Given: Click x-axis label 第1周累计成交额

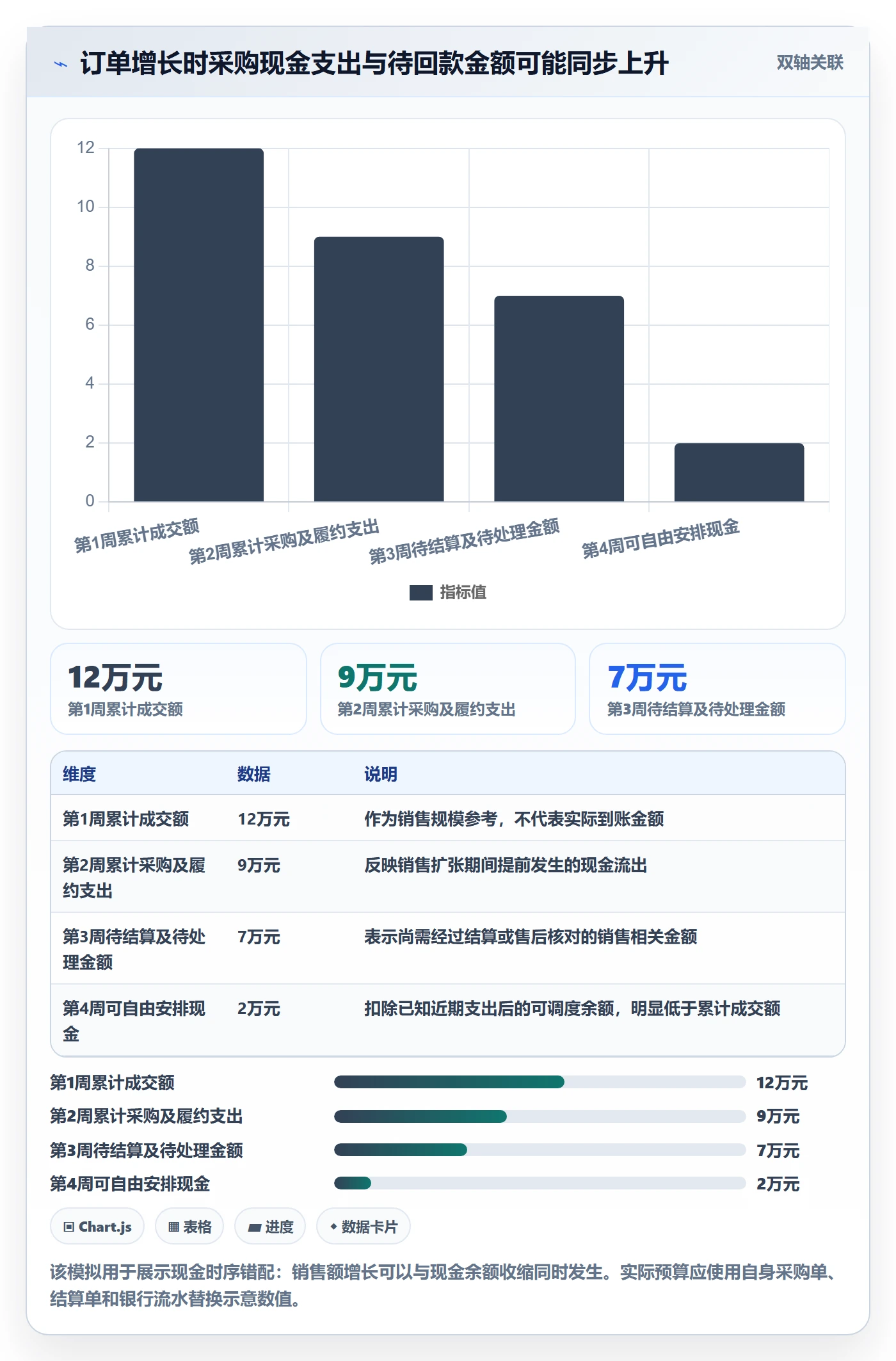Looking at the screenshot, I should tap(137, 536).
